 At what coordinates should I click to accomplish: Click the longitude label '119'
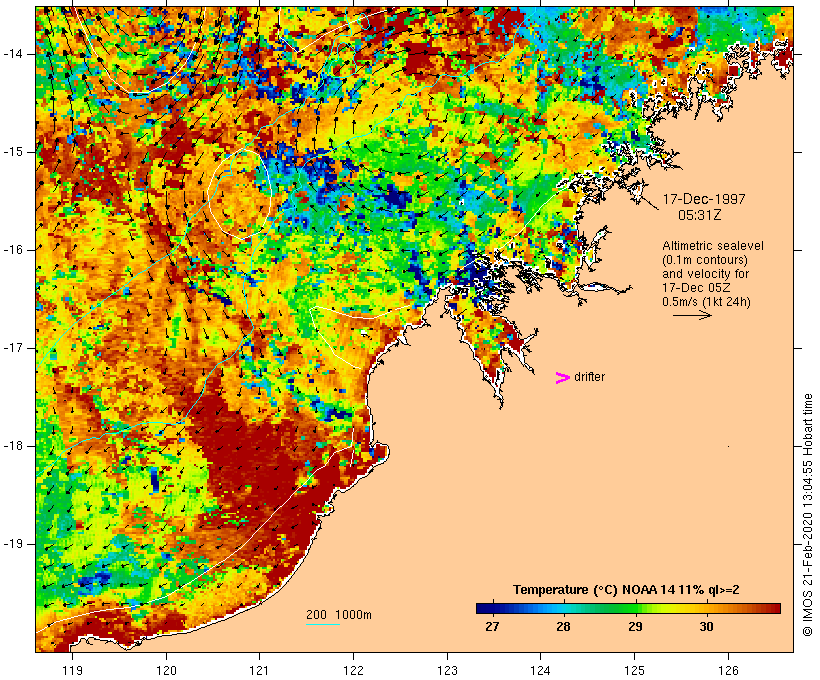tap(72, 670)
